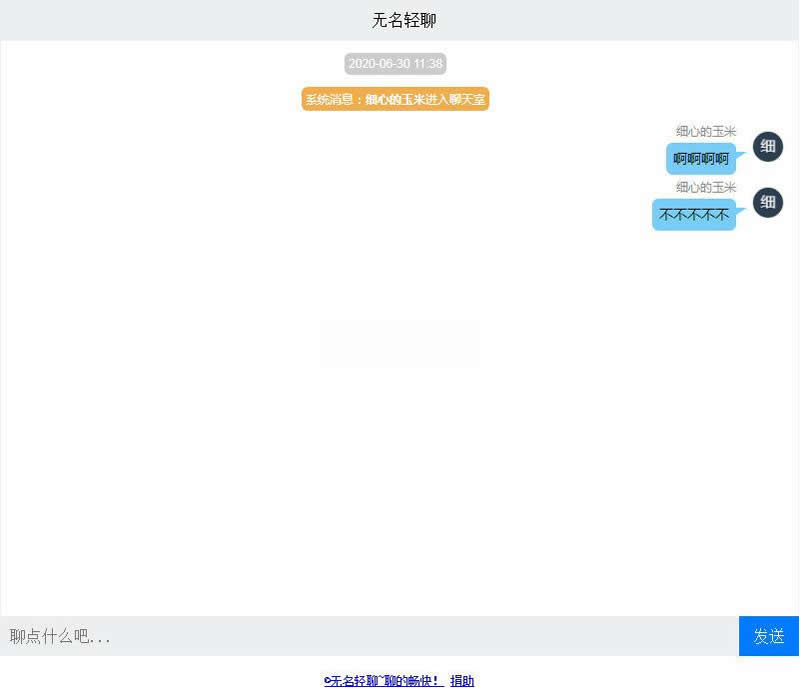Click the avatar beside message 不不不不不
The height and width of the screenshot is (697, 800).
point(767,202)
